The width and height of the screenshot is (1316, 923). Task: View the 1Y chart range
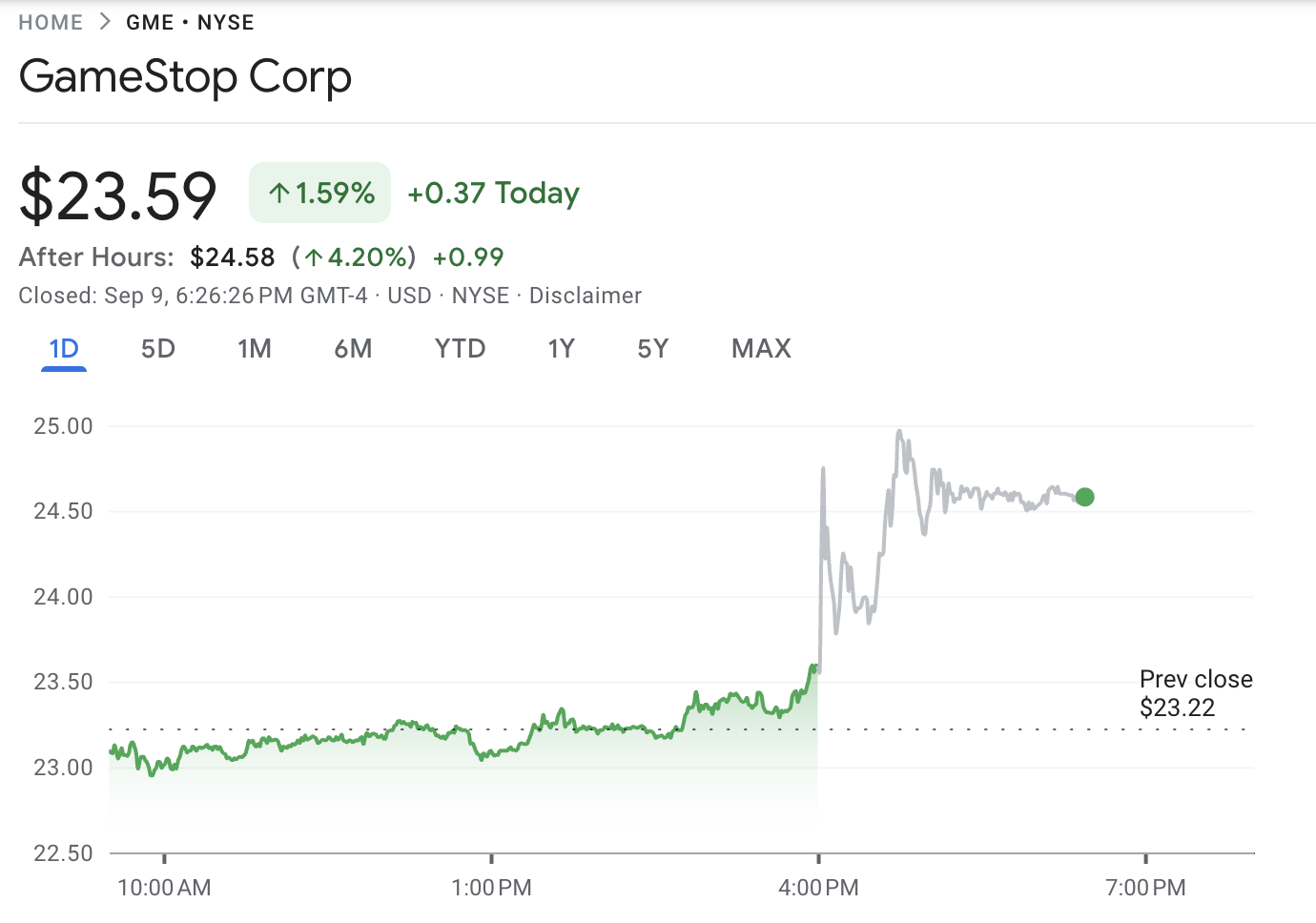562,349
